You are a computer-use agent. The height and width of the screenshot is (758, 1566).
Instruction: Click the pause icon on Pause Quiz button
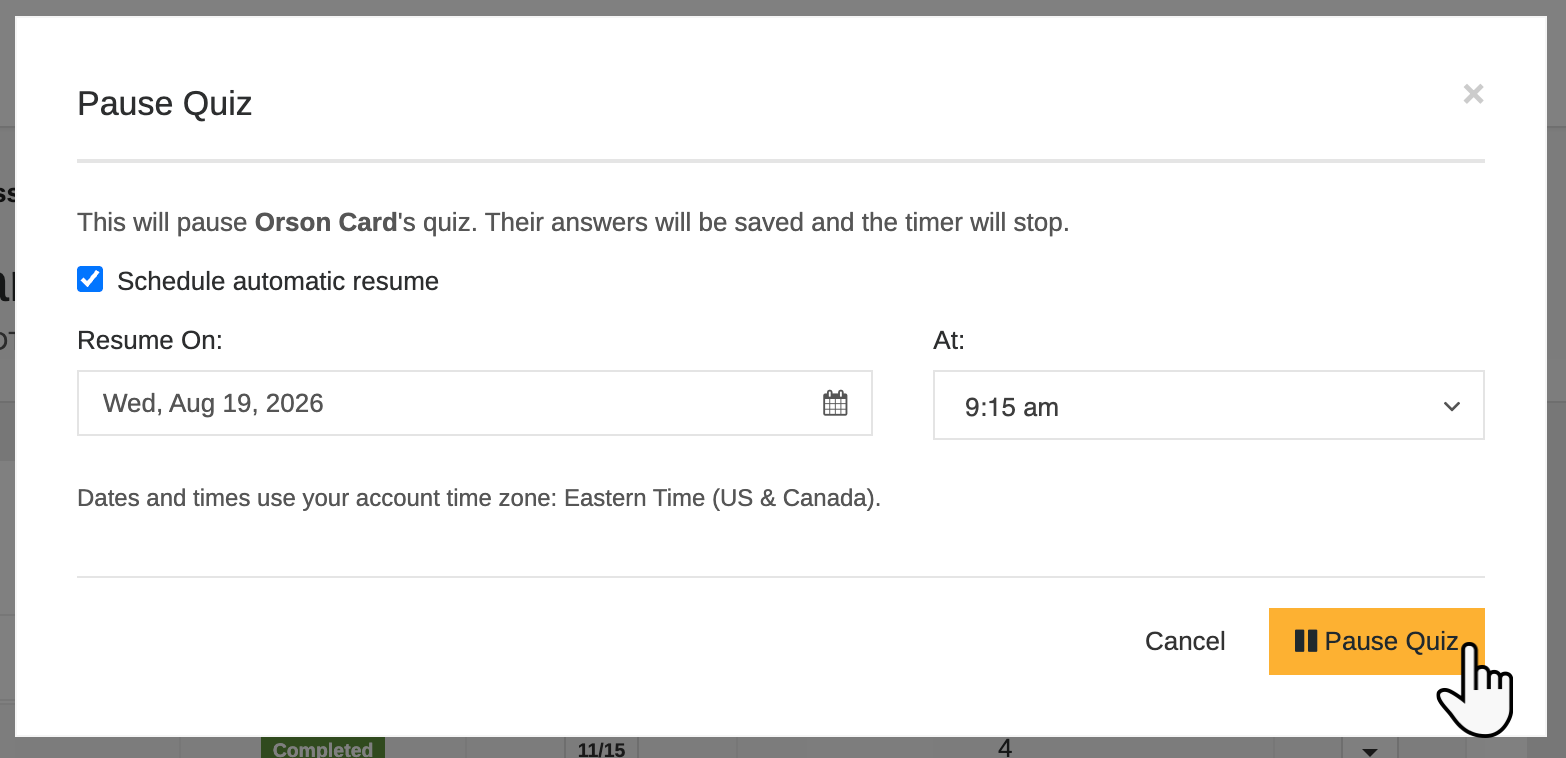coord(1305,641)
